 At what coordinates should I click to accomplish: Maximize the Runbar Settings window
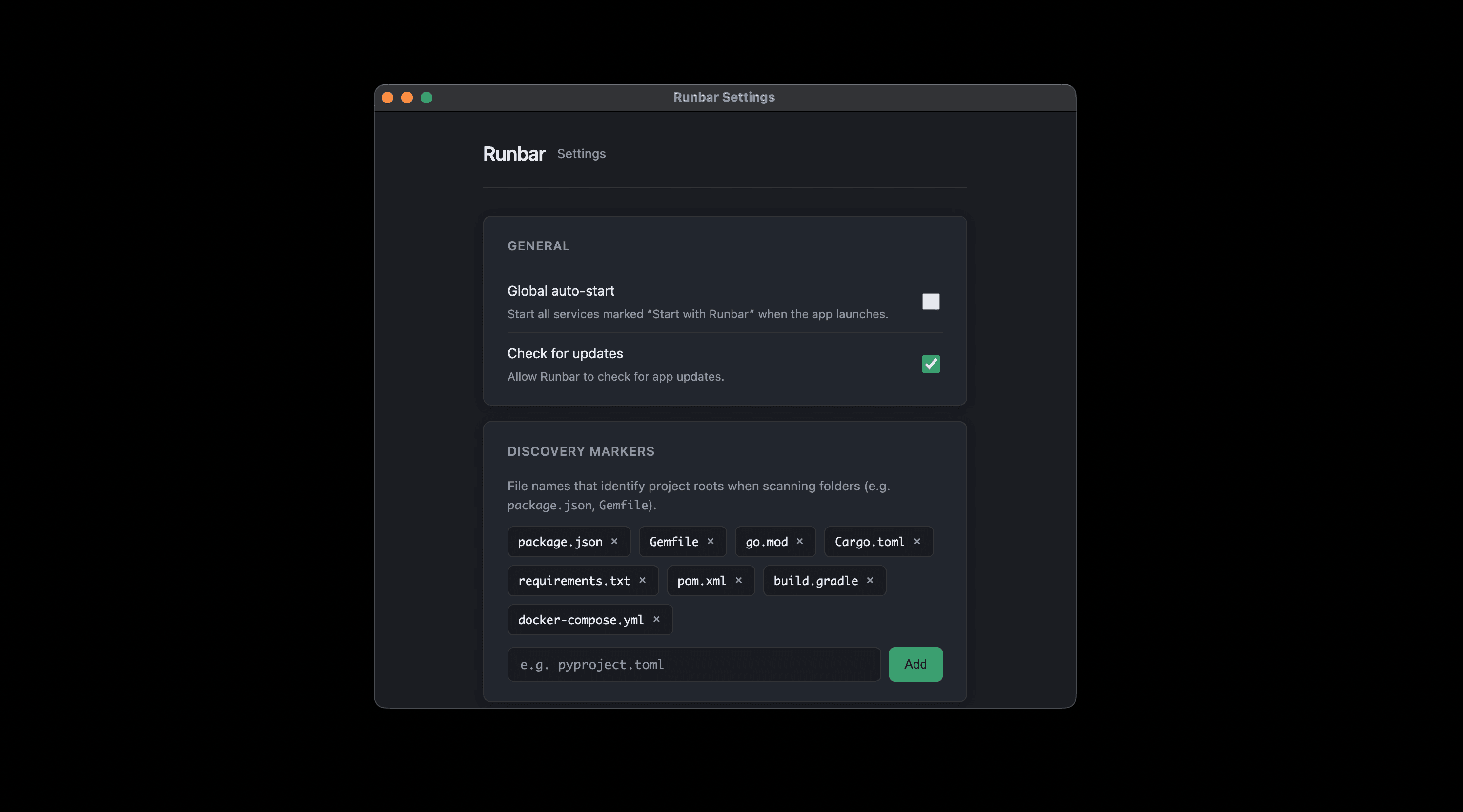[x=427, y=98]
